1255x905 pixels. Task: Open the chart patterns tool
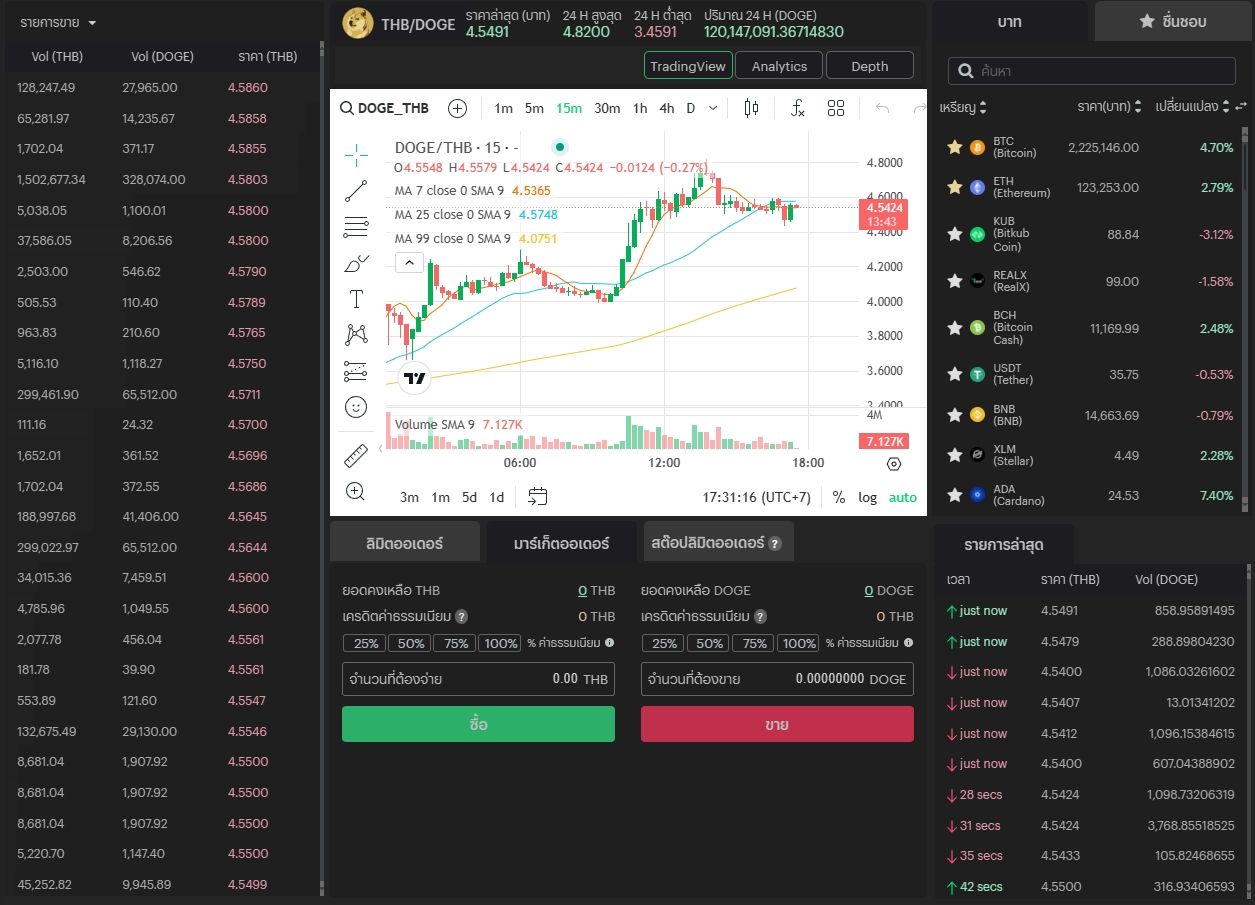[x=356, y=334]
